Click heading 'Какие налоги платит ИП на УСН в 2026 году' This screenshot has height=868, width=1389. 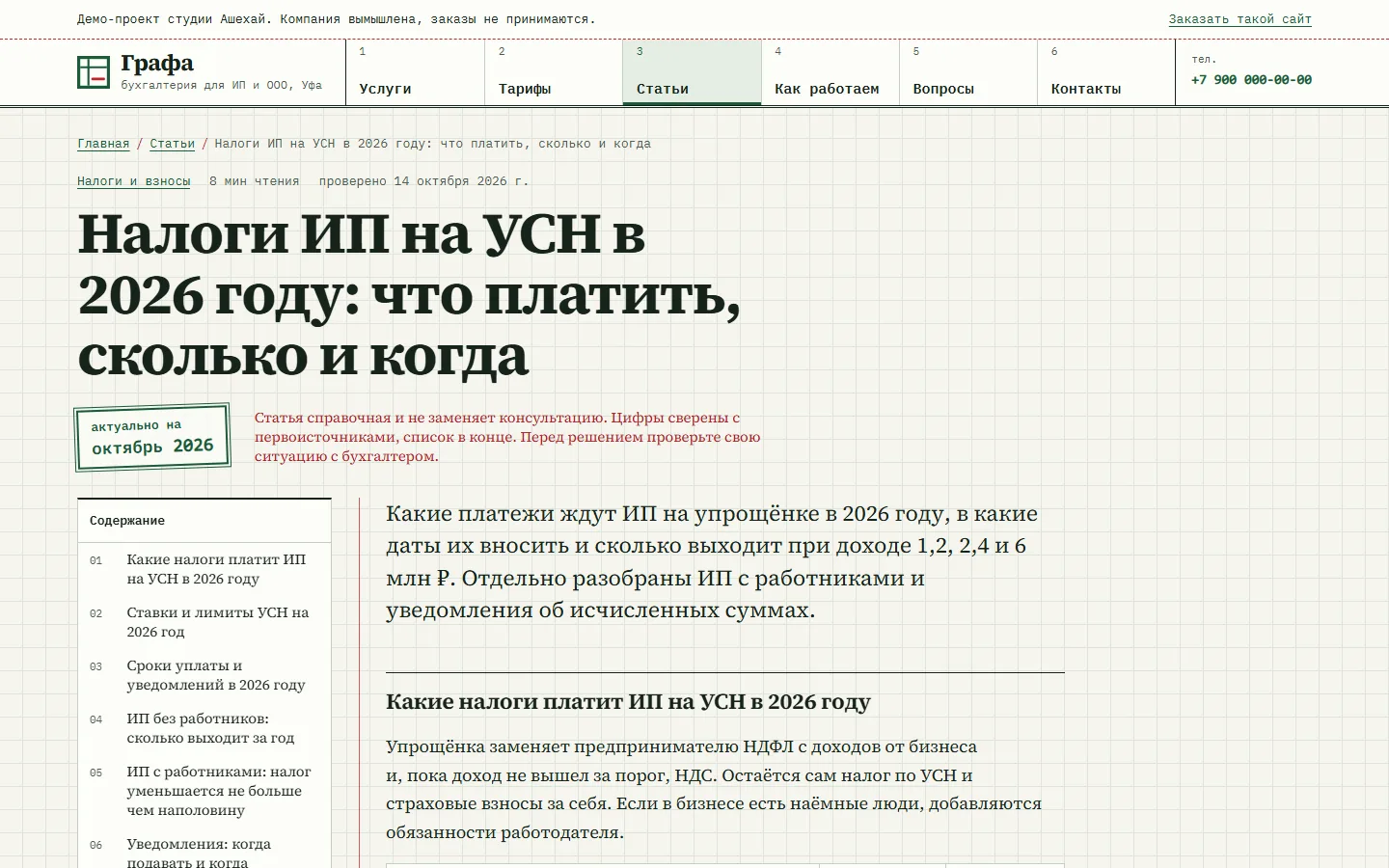pyautogui.click(x=628, y=702)
